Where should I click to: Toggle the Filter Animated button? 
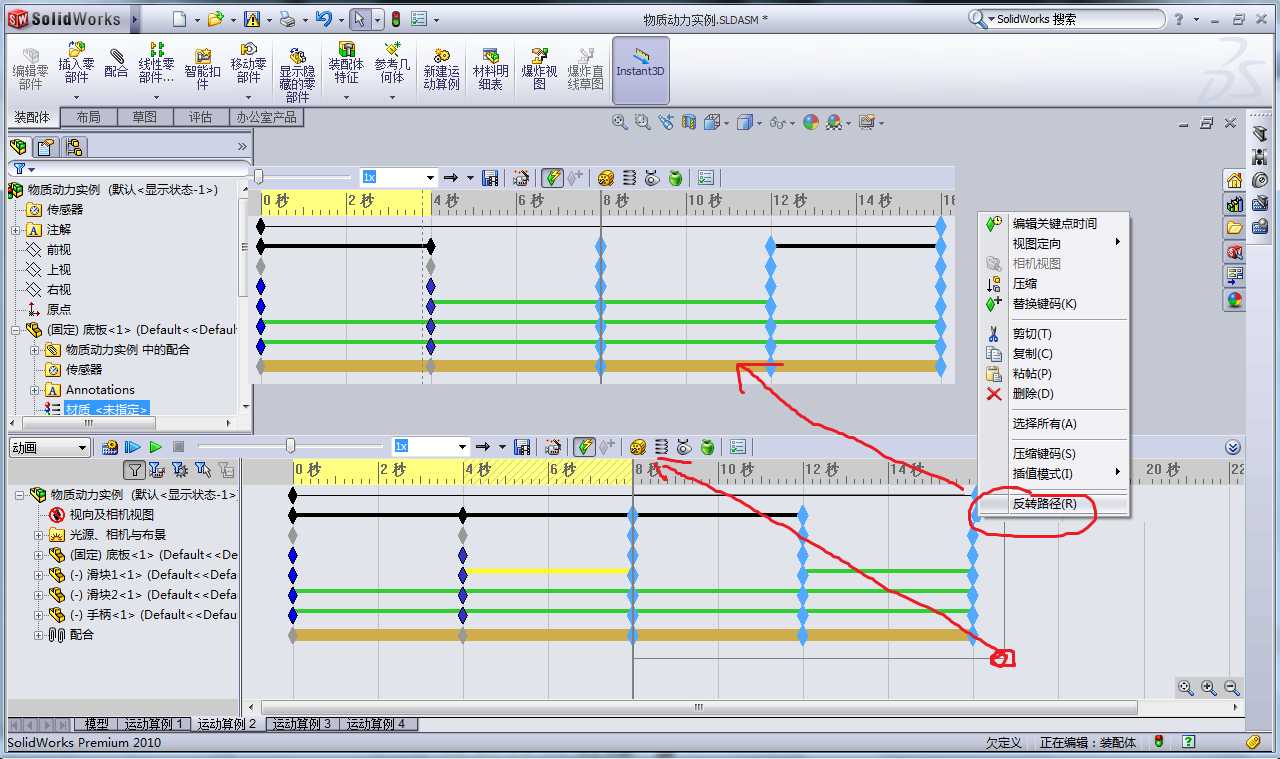click(x=158, y=470)
